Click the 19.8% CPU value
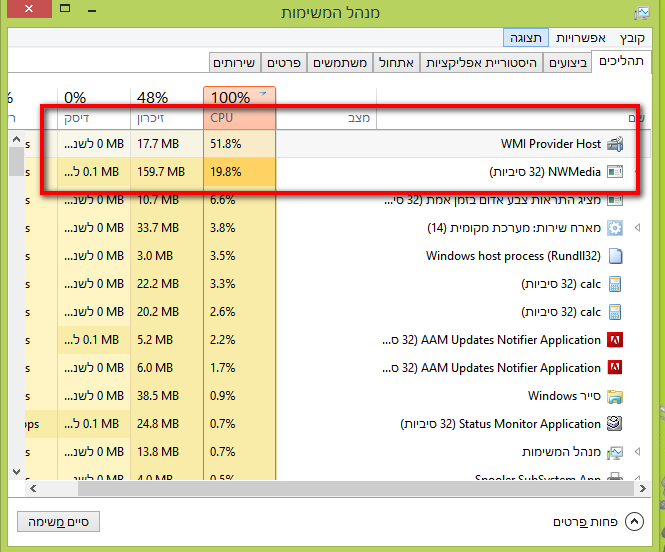665x552 pixels. pyautogui.click(x=226, y=172)
